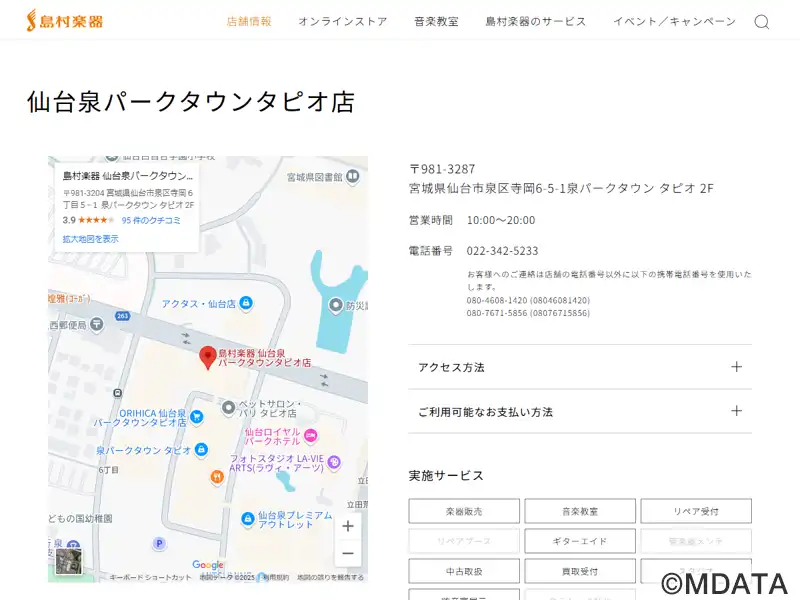Screen dimensions: 800x600
Task: Zoom in the map with plus button
Action: [348, 526]
